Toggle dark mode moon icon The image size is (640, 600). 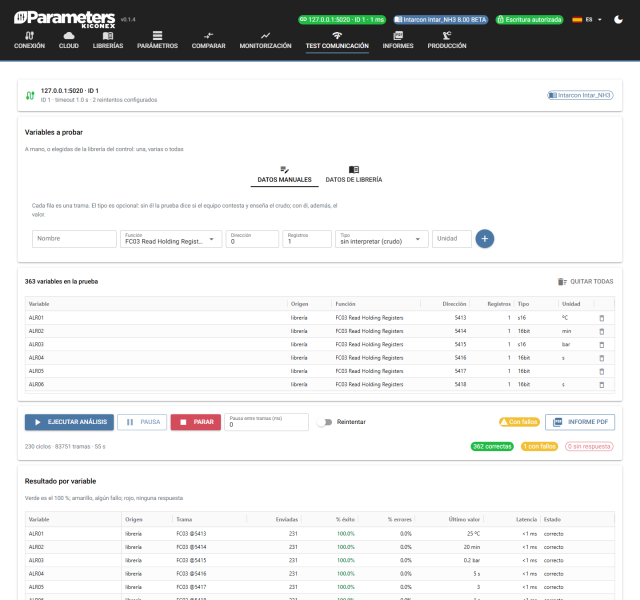pos(618,20)
